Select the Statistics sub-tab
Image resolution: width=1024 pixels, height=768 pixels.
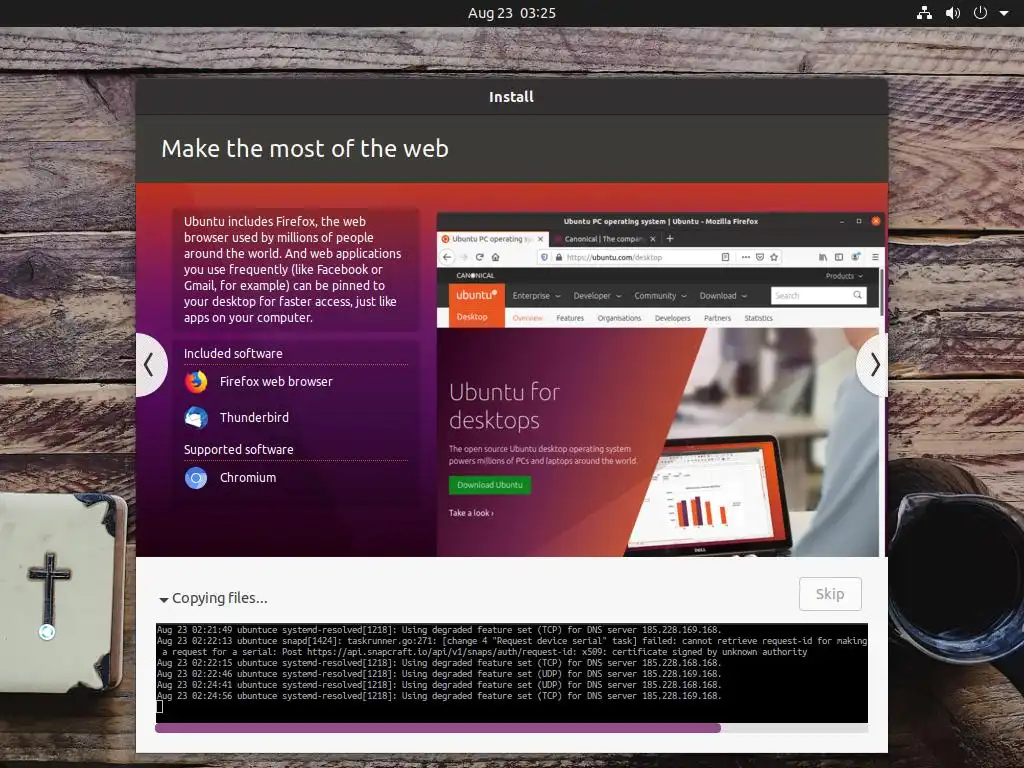pyautogui.click(x=758, y=318)
